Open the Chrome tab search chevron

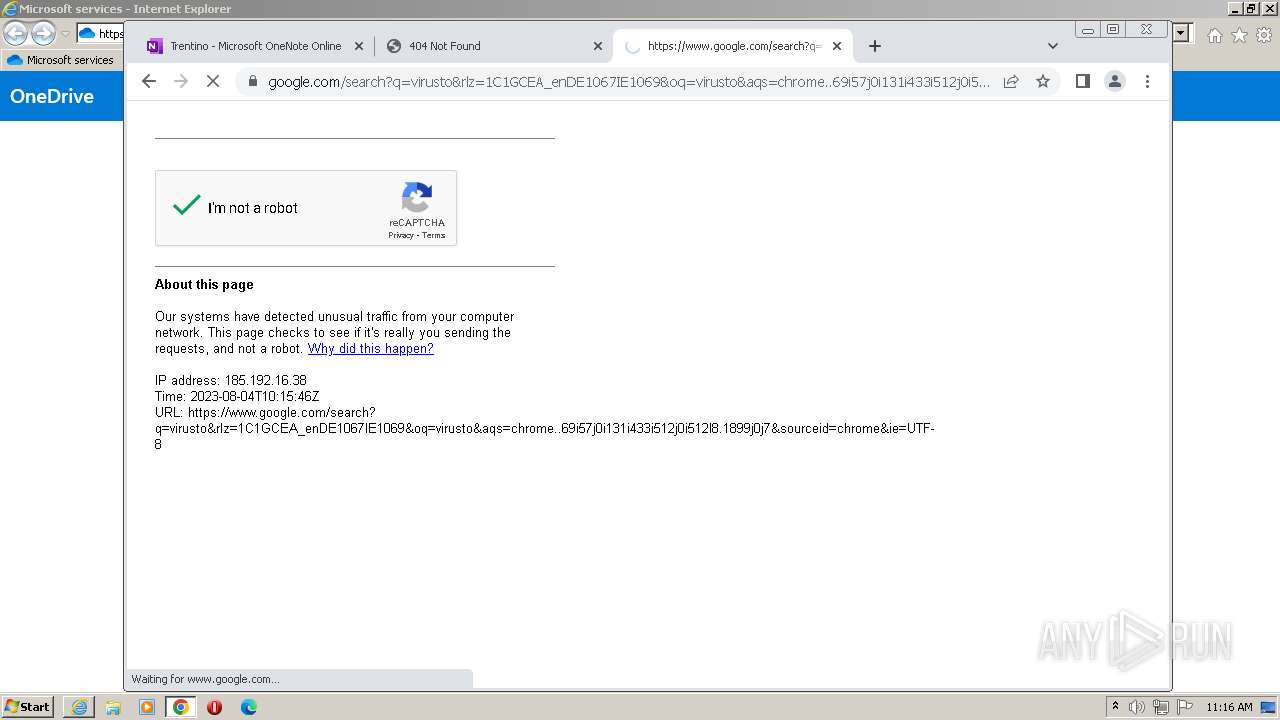click(1052, 46)
